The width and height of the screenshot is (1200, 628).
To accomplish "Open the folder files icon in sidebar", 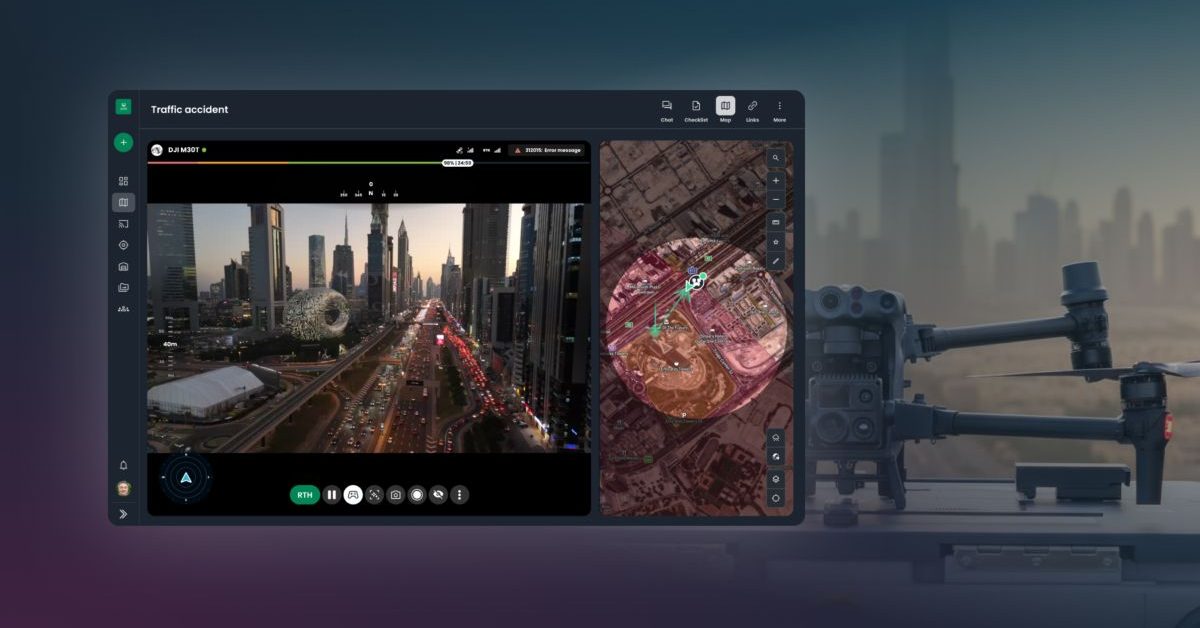I will pos(123,287).
